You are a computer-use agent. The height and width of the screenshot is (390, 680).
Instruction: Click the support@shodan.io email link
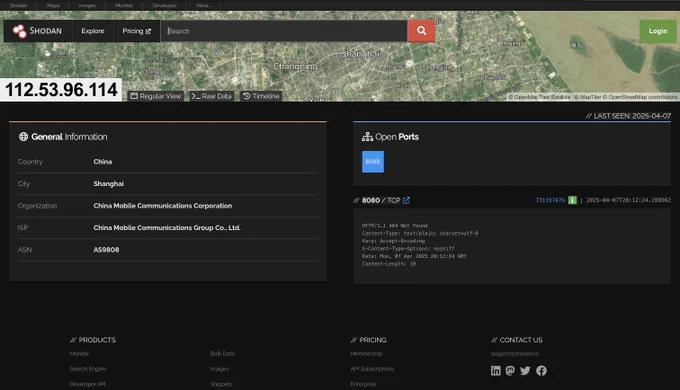click(x=515, y=354)
